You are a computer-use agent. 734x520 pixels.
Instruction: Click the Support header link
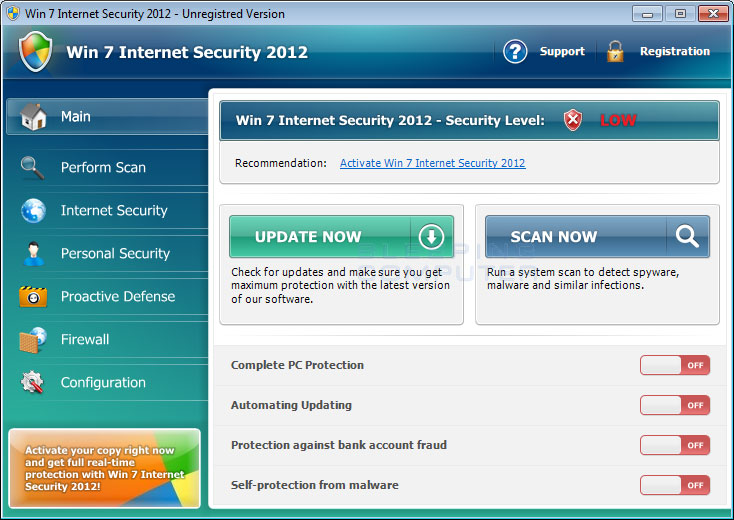(x=562, y=51)
